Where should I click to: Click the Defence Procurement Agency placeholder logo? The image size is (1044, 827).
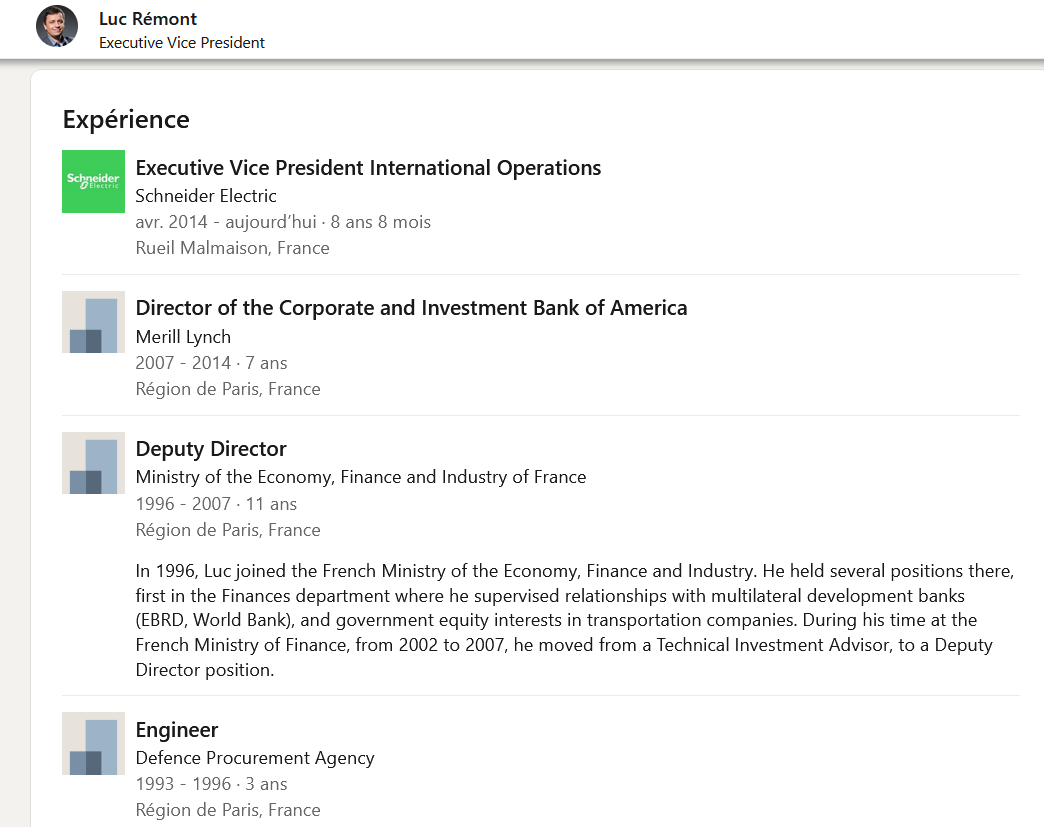(x=93, y=743)
